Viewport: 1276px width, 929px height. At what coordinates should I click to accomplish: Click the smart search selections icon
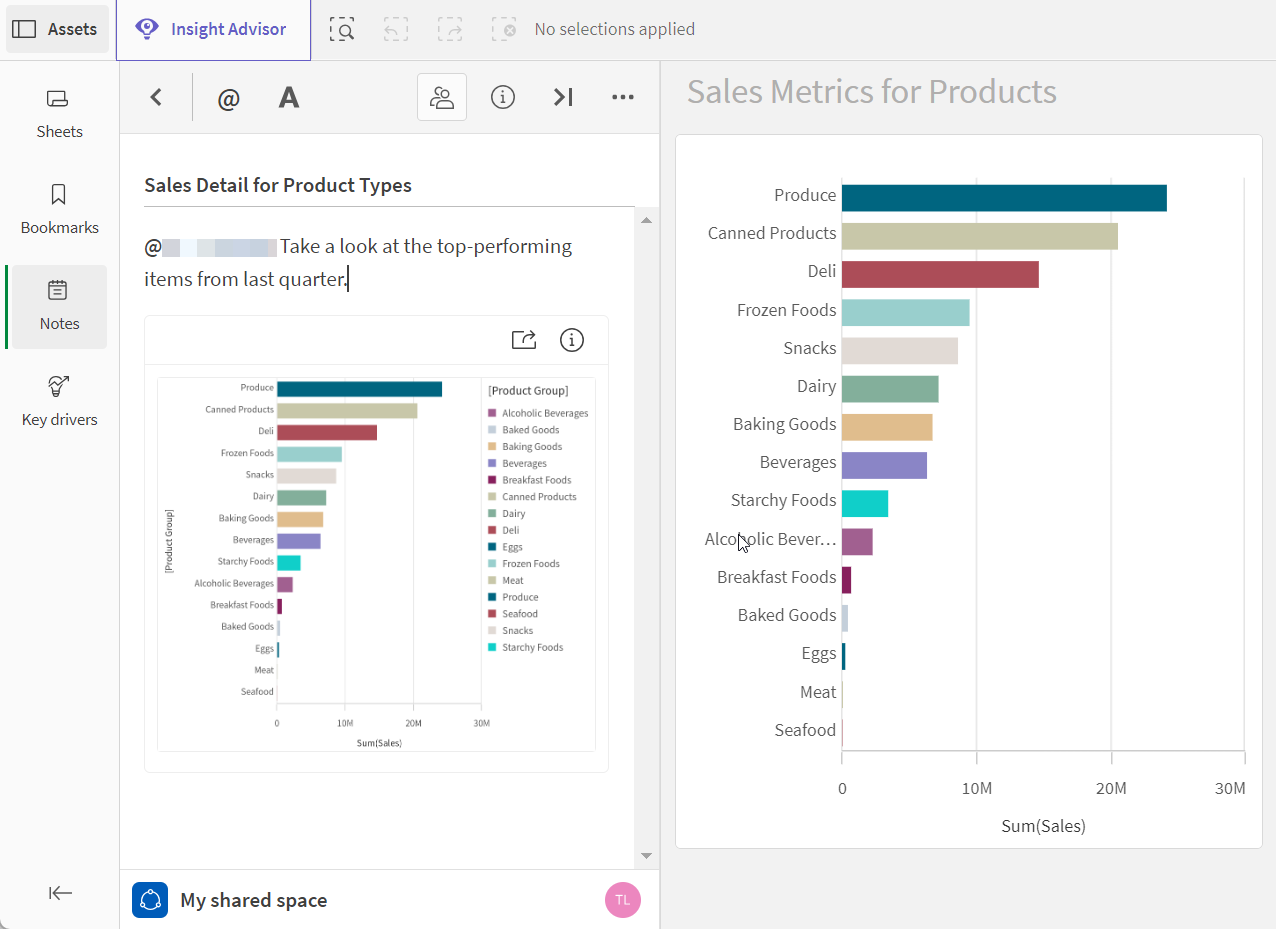click(342, 29)
